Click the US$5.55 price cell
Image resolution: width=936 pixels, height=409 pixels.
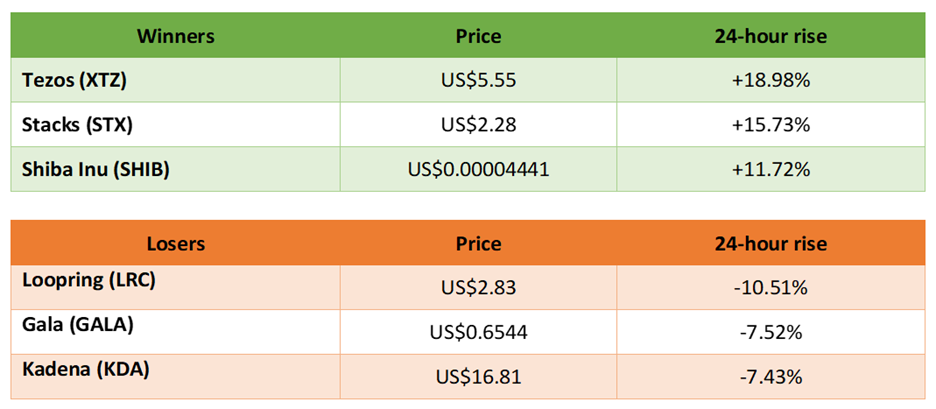tap(478, 80)
